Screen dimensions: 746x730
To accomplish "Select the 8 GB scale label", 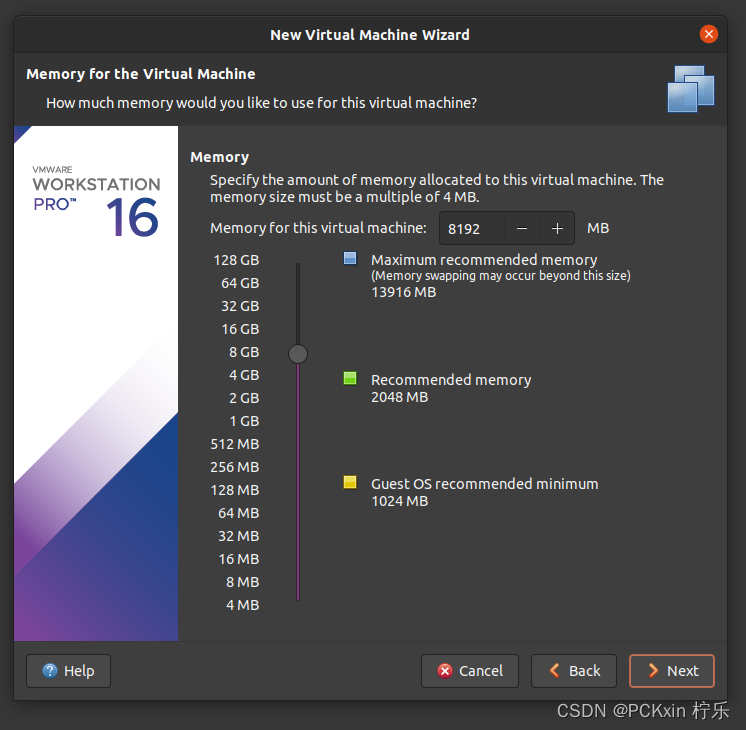I will [x=244, y=352].
